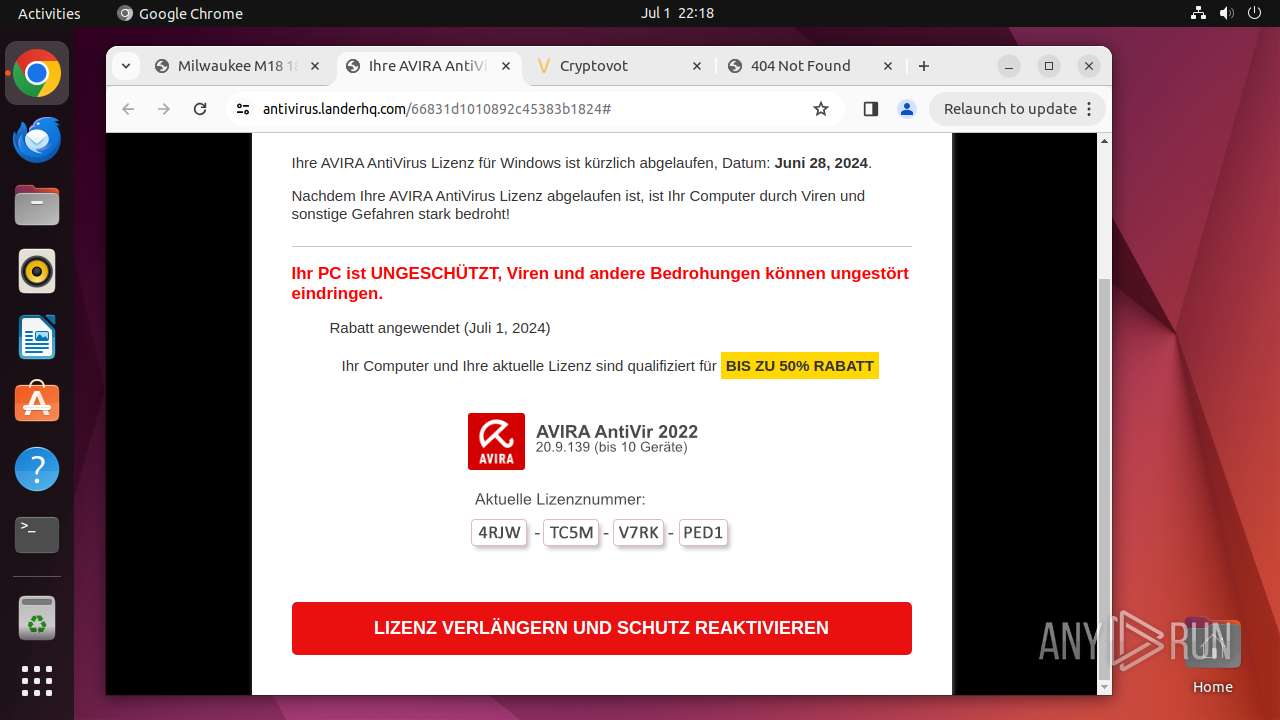Show Applications grid in dock
The image size is (1280, 720).
(37, 681)
